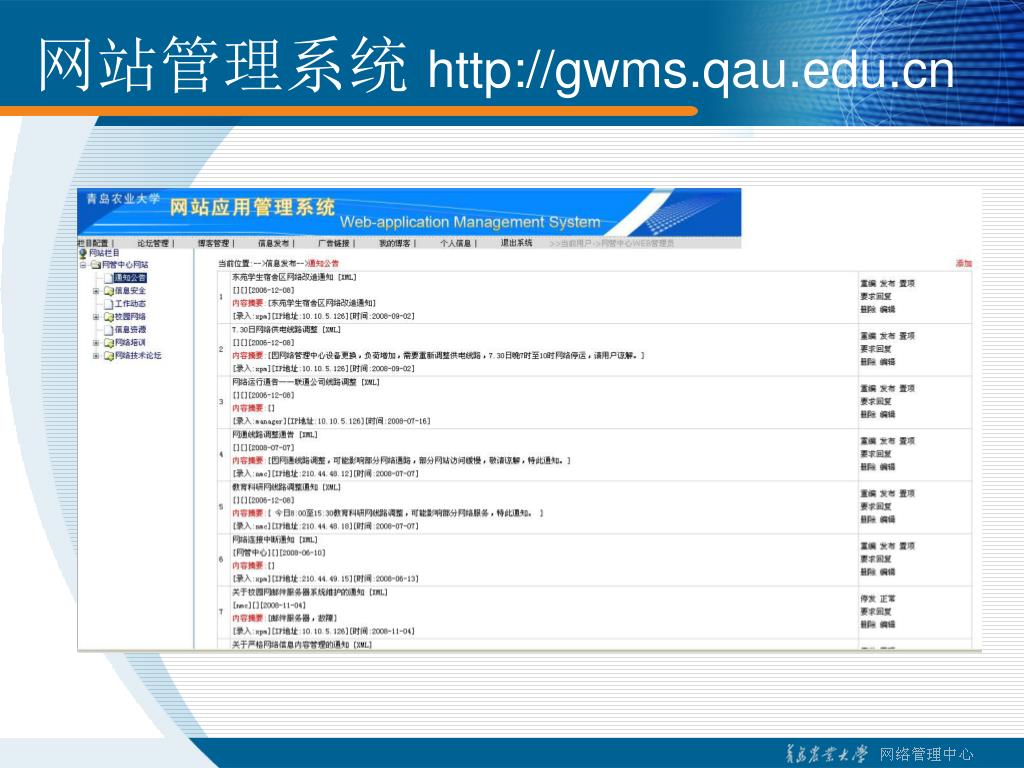This screenshot has width=1024, height=768.
Task: Expand the 网络培训 tree node
Action: (96, 343)
